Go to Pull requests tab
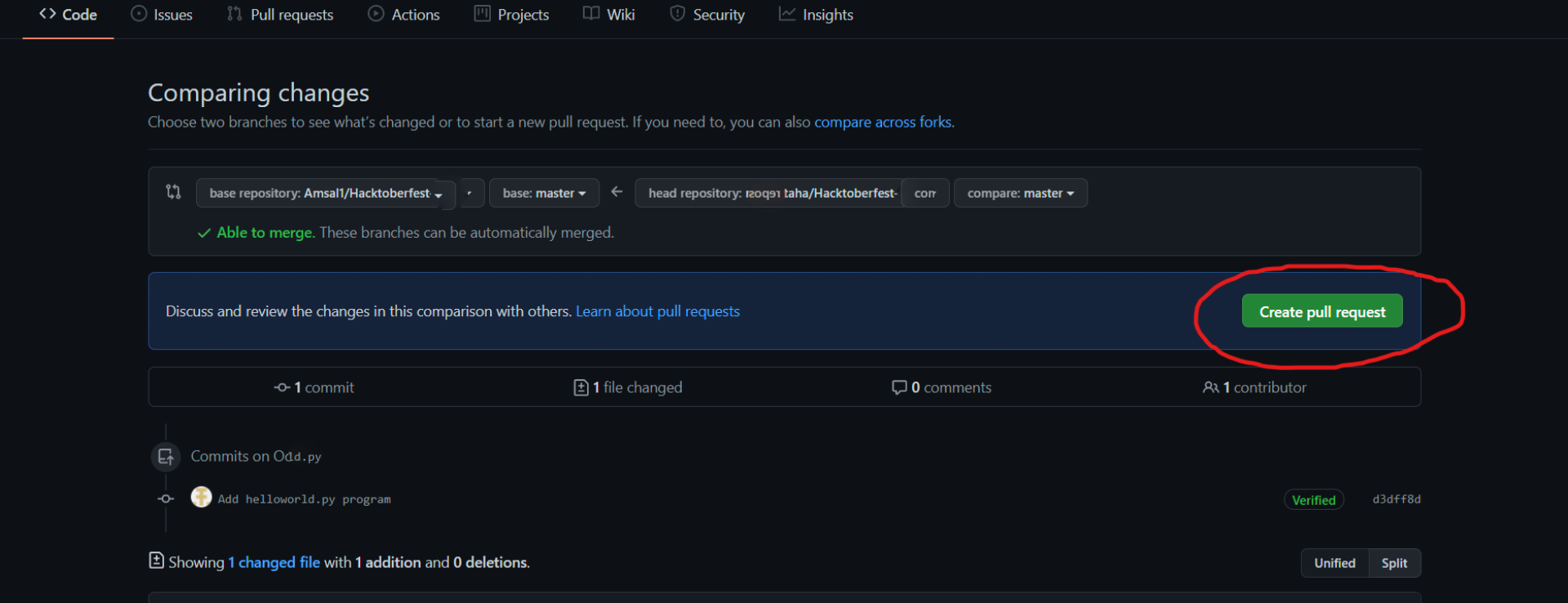Viewport: 1568px width, 603px height. point(280,15)
